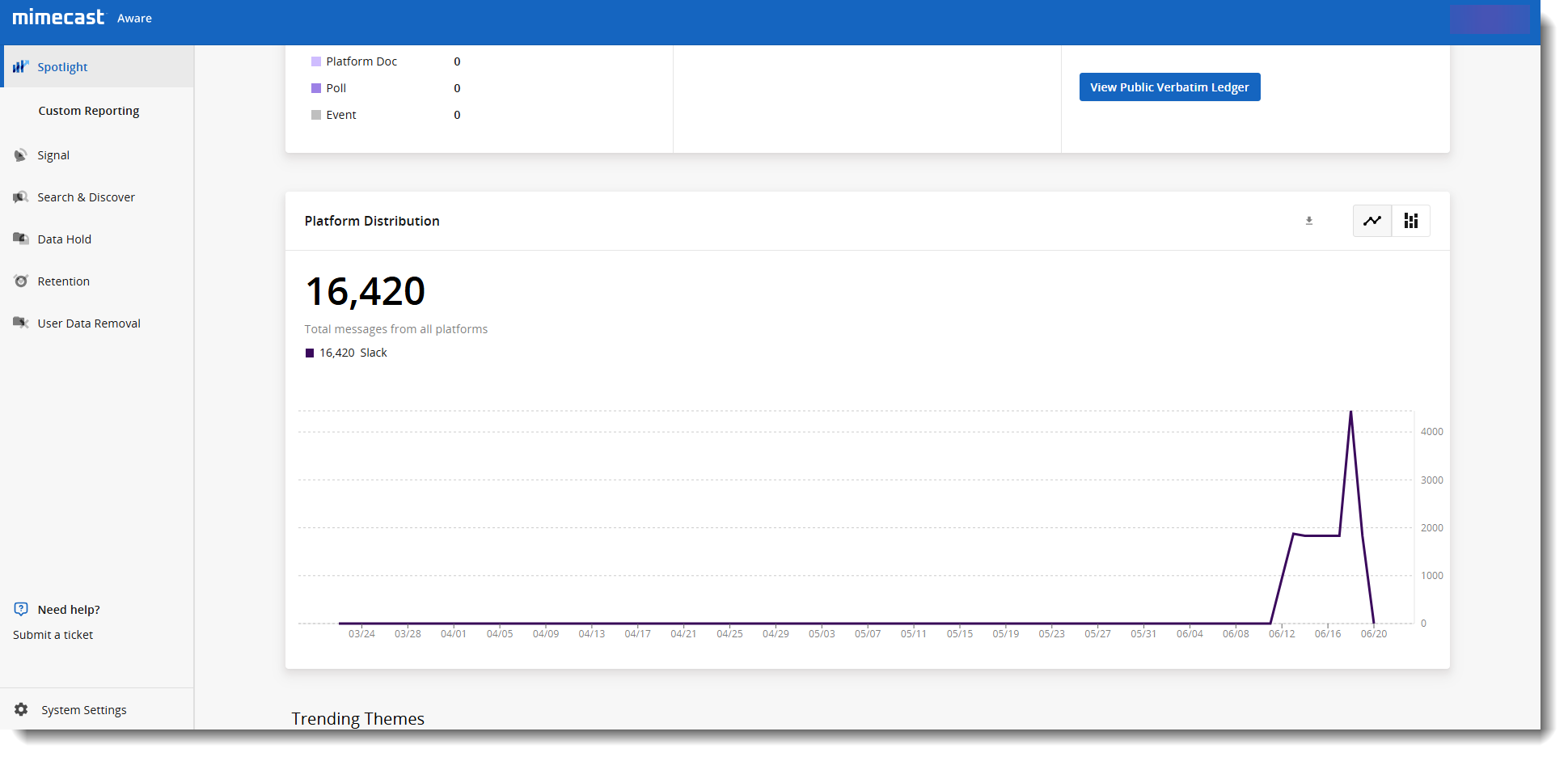This screenshot has width=1568, height=757.
Task: Click View Public Verbatim Ledger button
Action: click(1169, 87)
